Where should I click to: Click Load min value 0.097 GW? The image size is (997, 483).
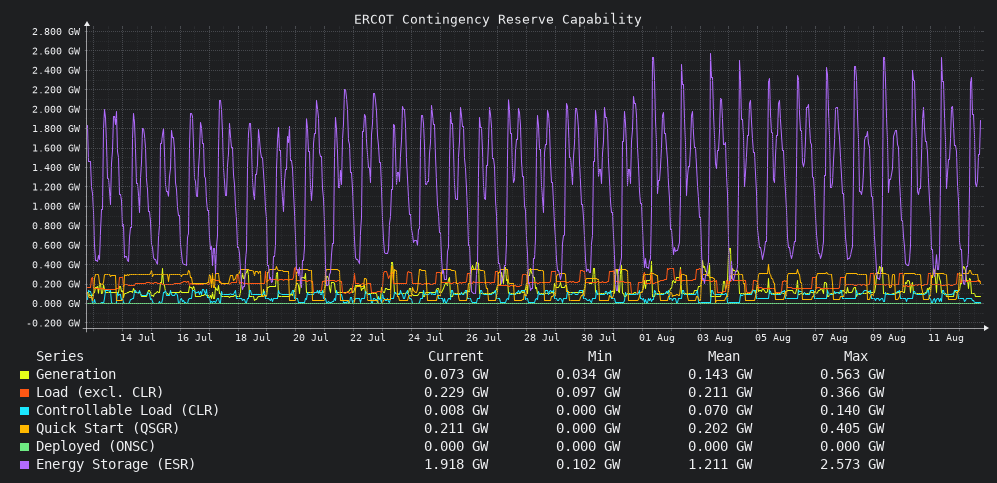click(x=588, y=393)
